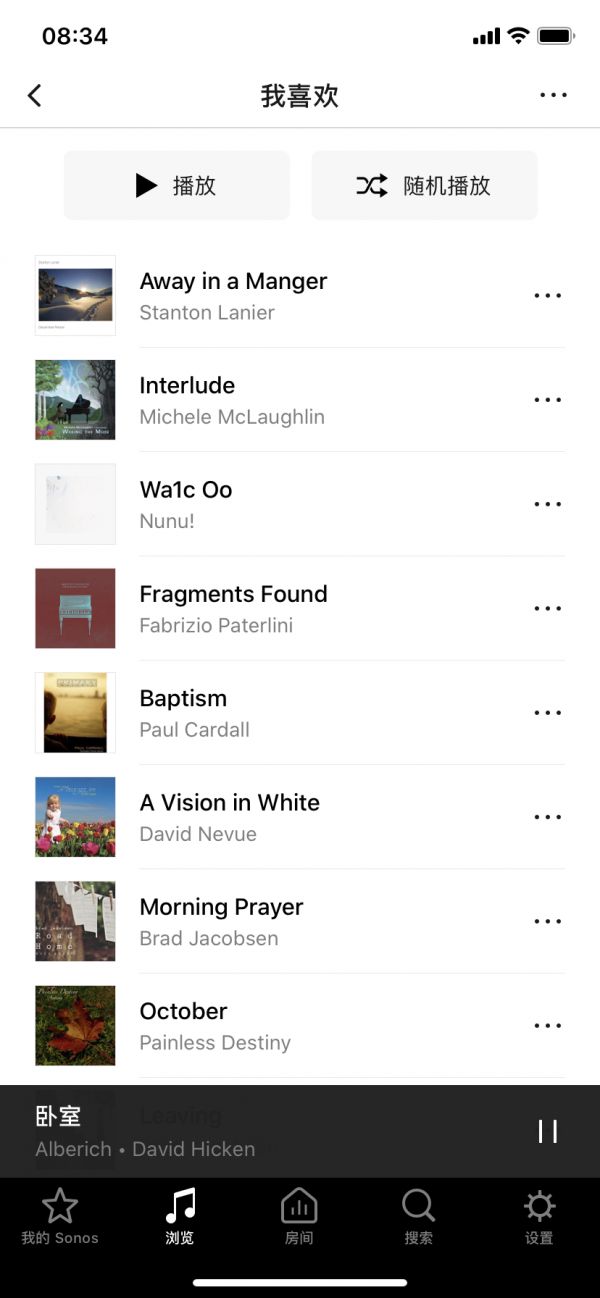Tap the back arrow in header

tap(35, 96)
